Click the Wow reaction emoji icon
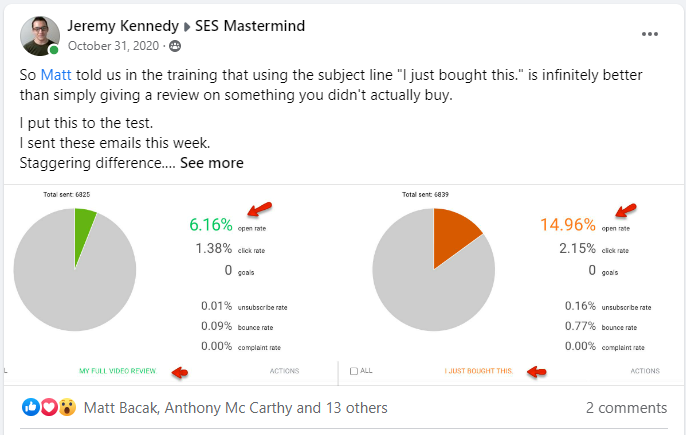 tap(67, 407)
